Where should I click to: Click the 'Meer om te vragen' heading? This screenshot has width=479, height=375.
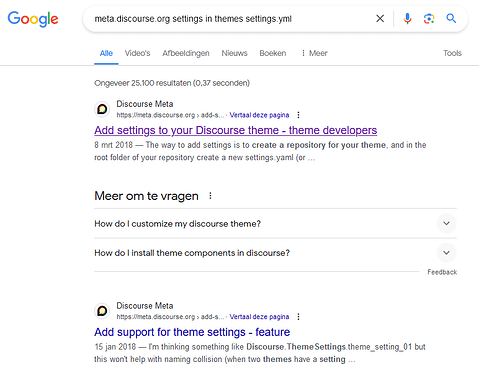[146, 196]
